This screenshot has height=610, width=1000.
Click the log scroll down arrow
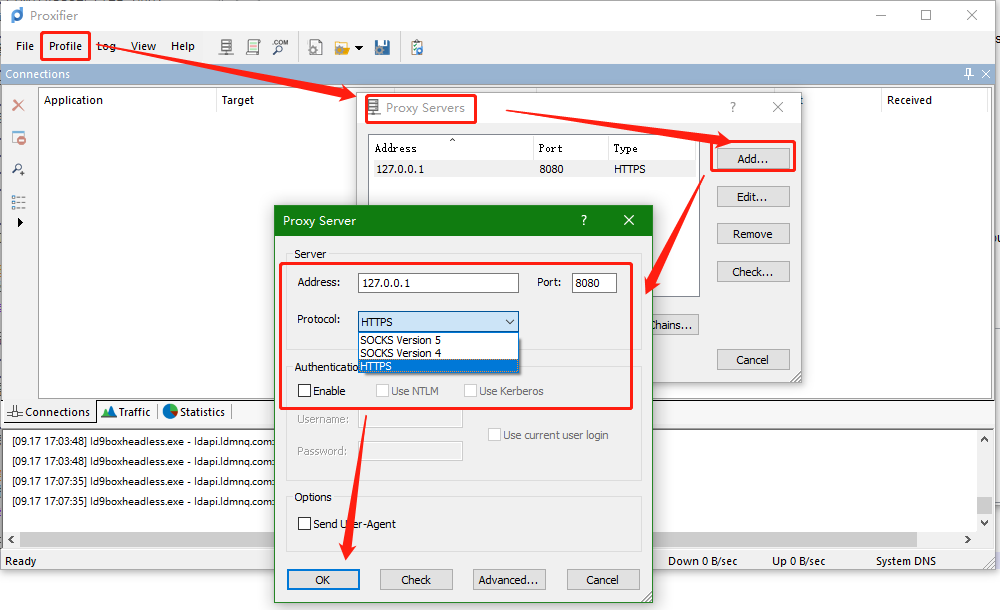point(984,523)
